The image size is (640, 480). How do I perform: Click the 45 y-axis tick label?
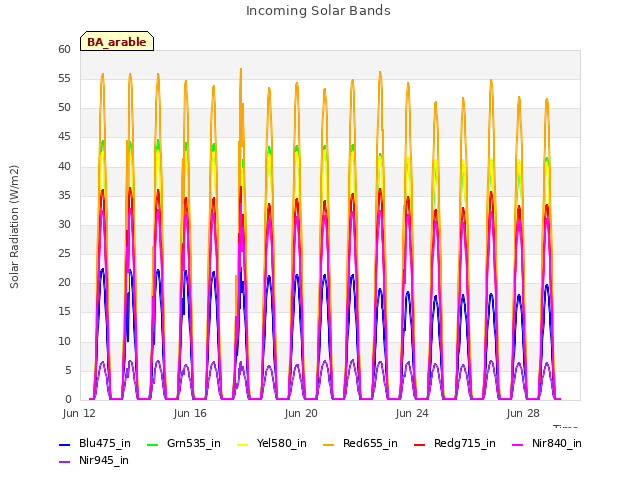click(x=64, y=137)
